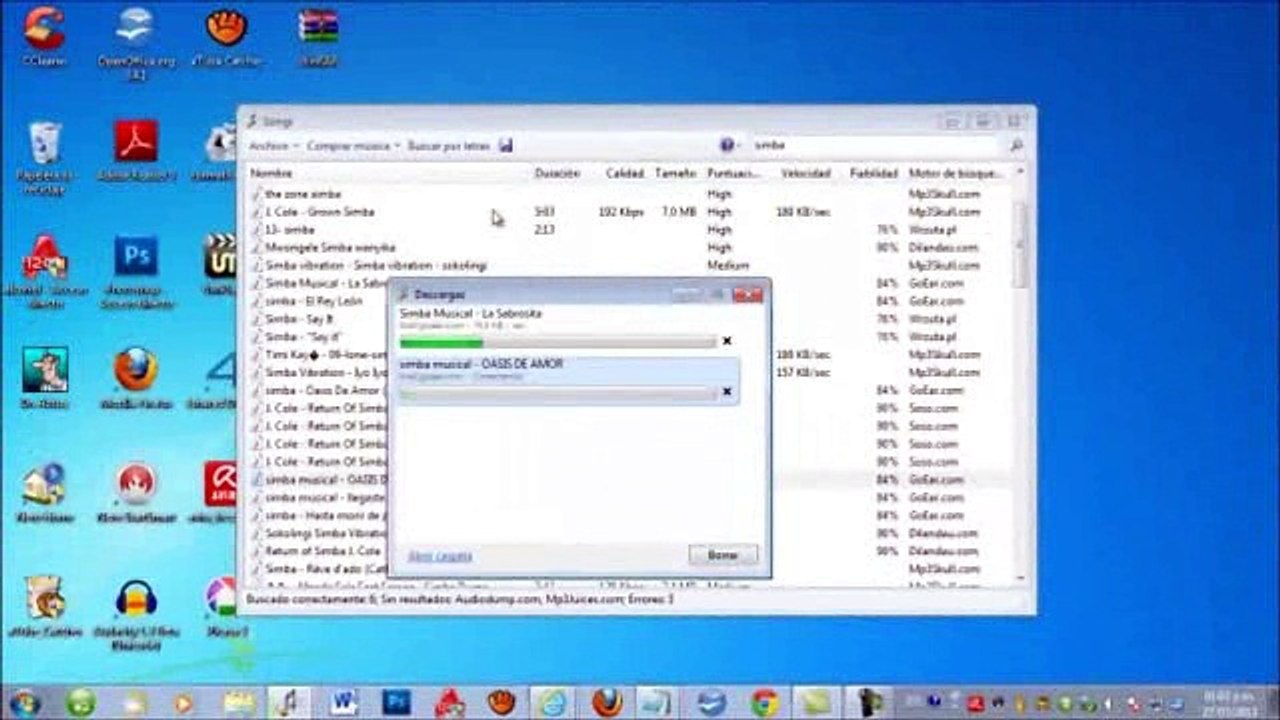Switch to Songr on the taskbar
1280x720 pixels.
(288, 703)
